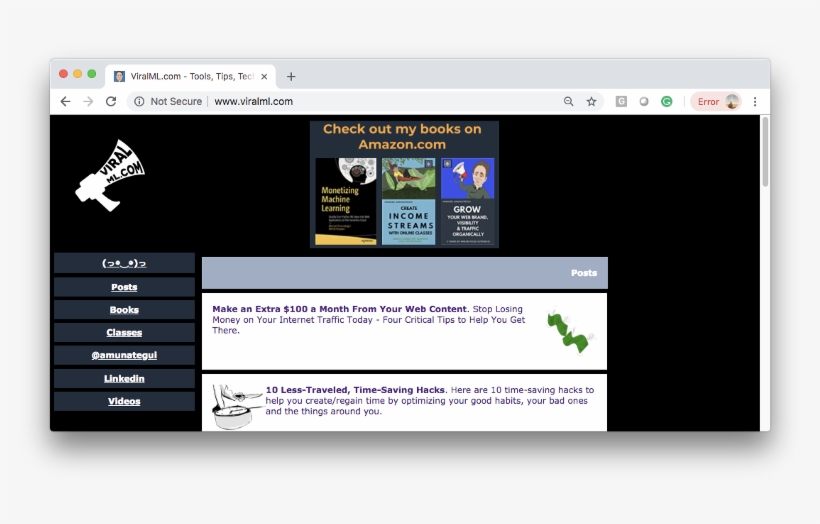Open the Videos menu item
This screenshot has width=820, height=524.
click(124, 401)
